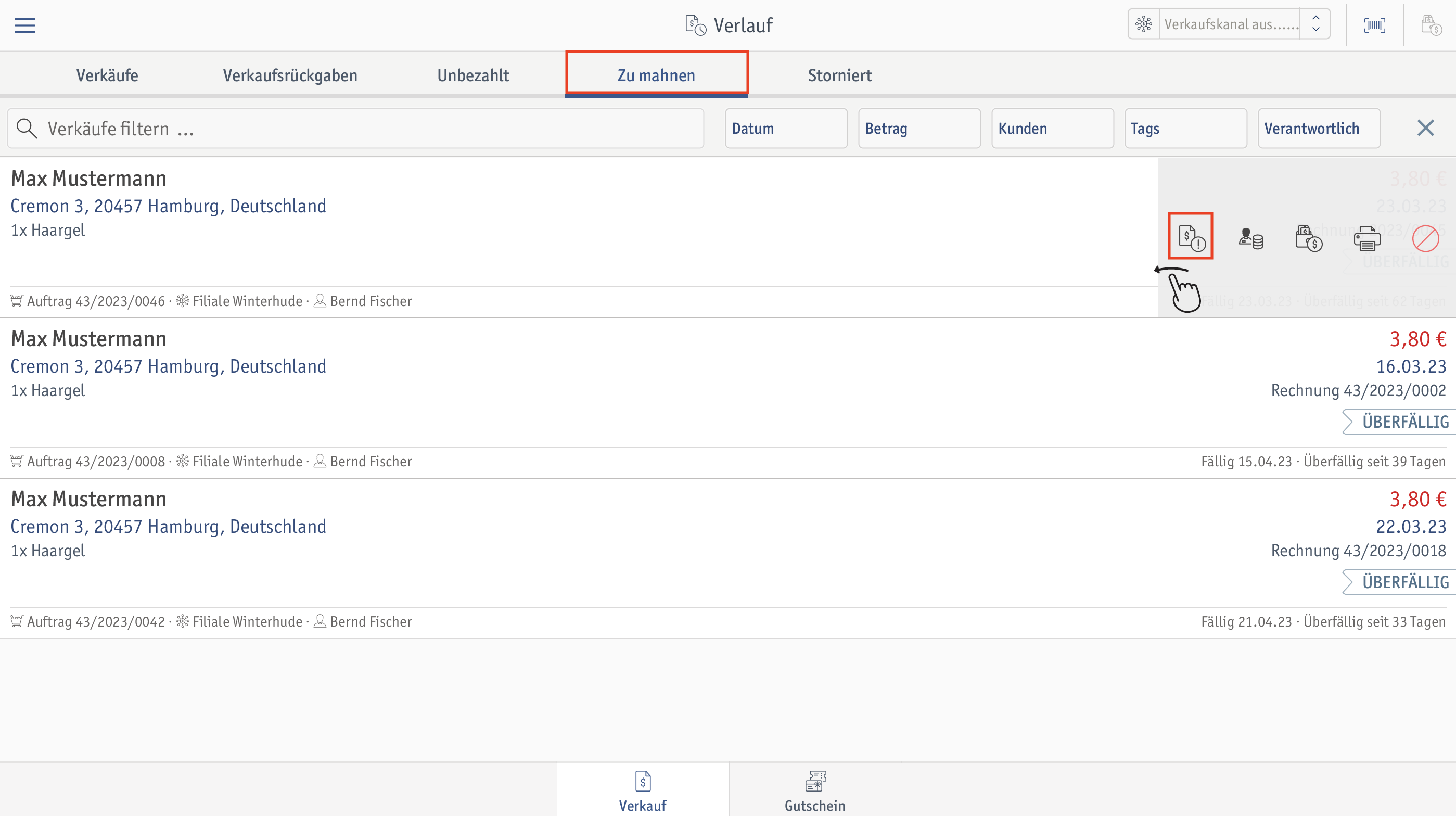Click the sales channel snowflake icon
Image resolution: width=1456 pixels, height=816 pixels.
pos(1144,24)
